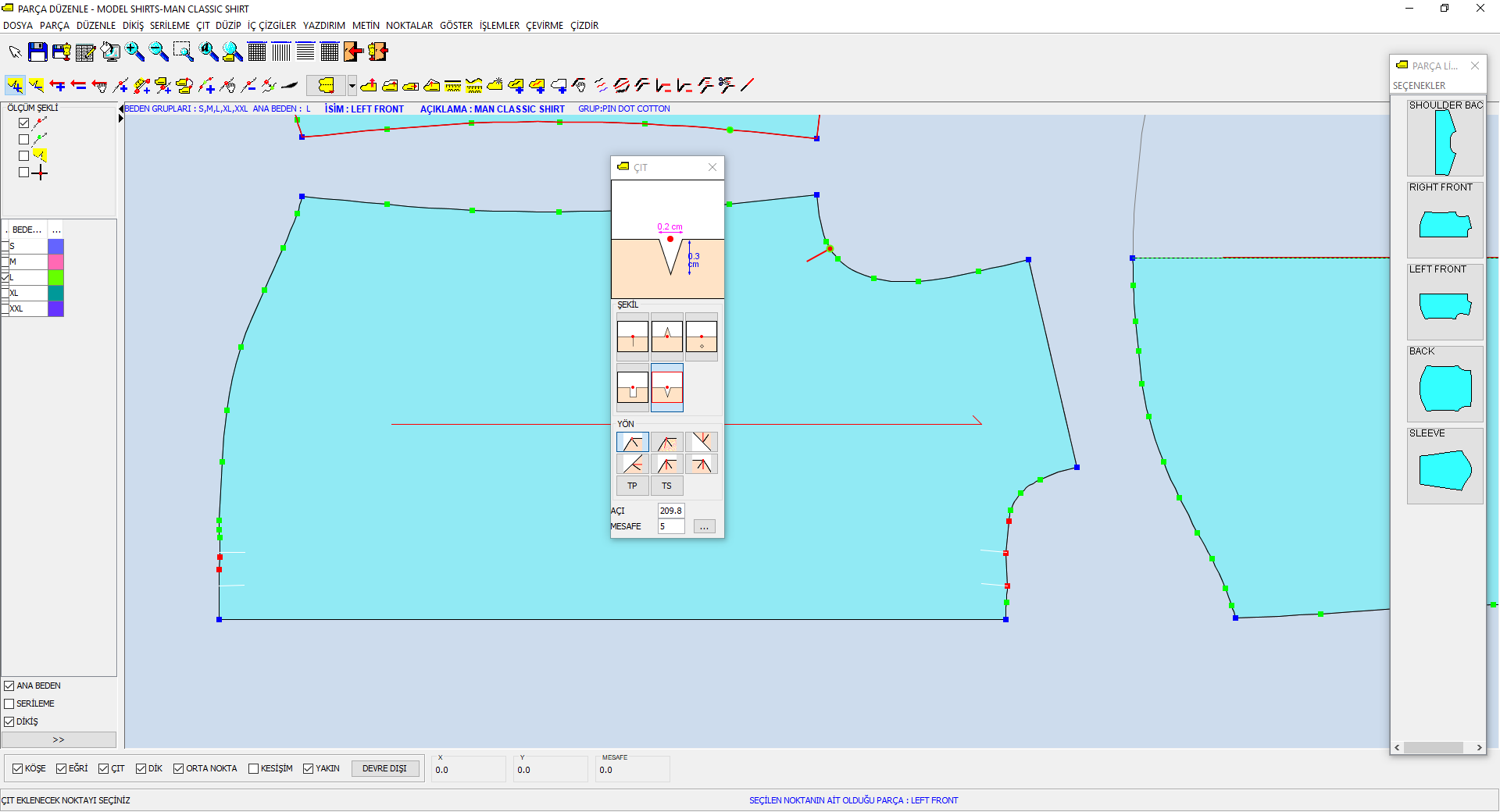1500x812 pixels.
Task: Click the expander arrow left of BEDEN GRUPLARI
Action: pos(121,109)
